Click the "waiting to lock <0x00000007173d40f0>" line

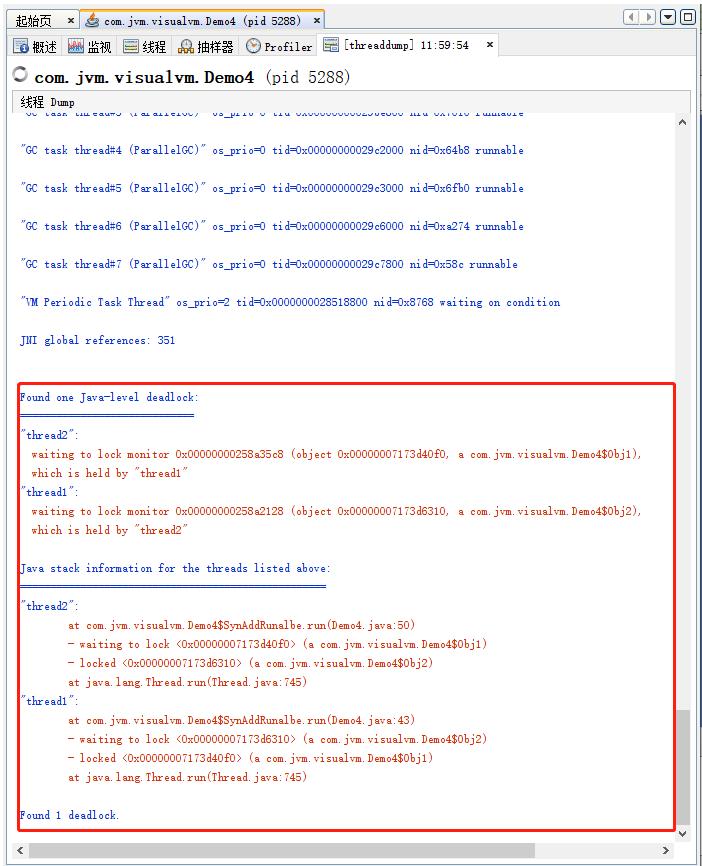(x=277, y=645)
